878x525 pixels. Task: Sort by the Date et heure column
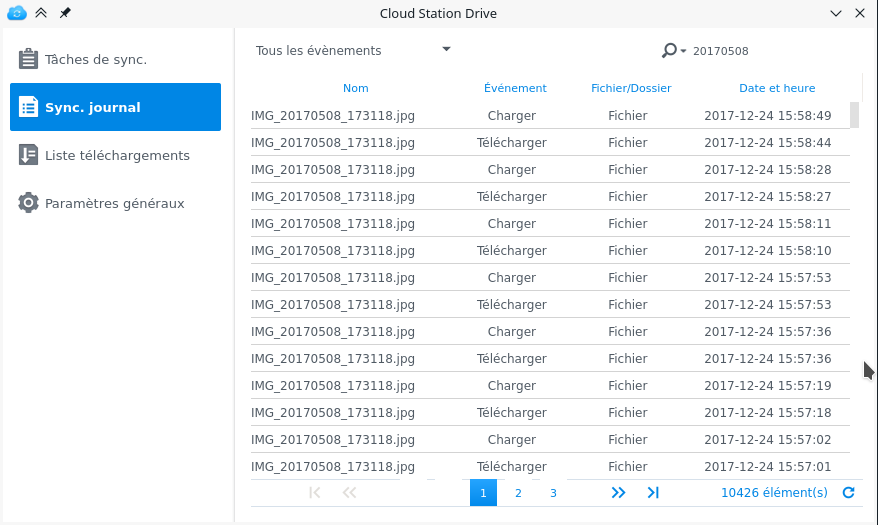click(777, 88)
